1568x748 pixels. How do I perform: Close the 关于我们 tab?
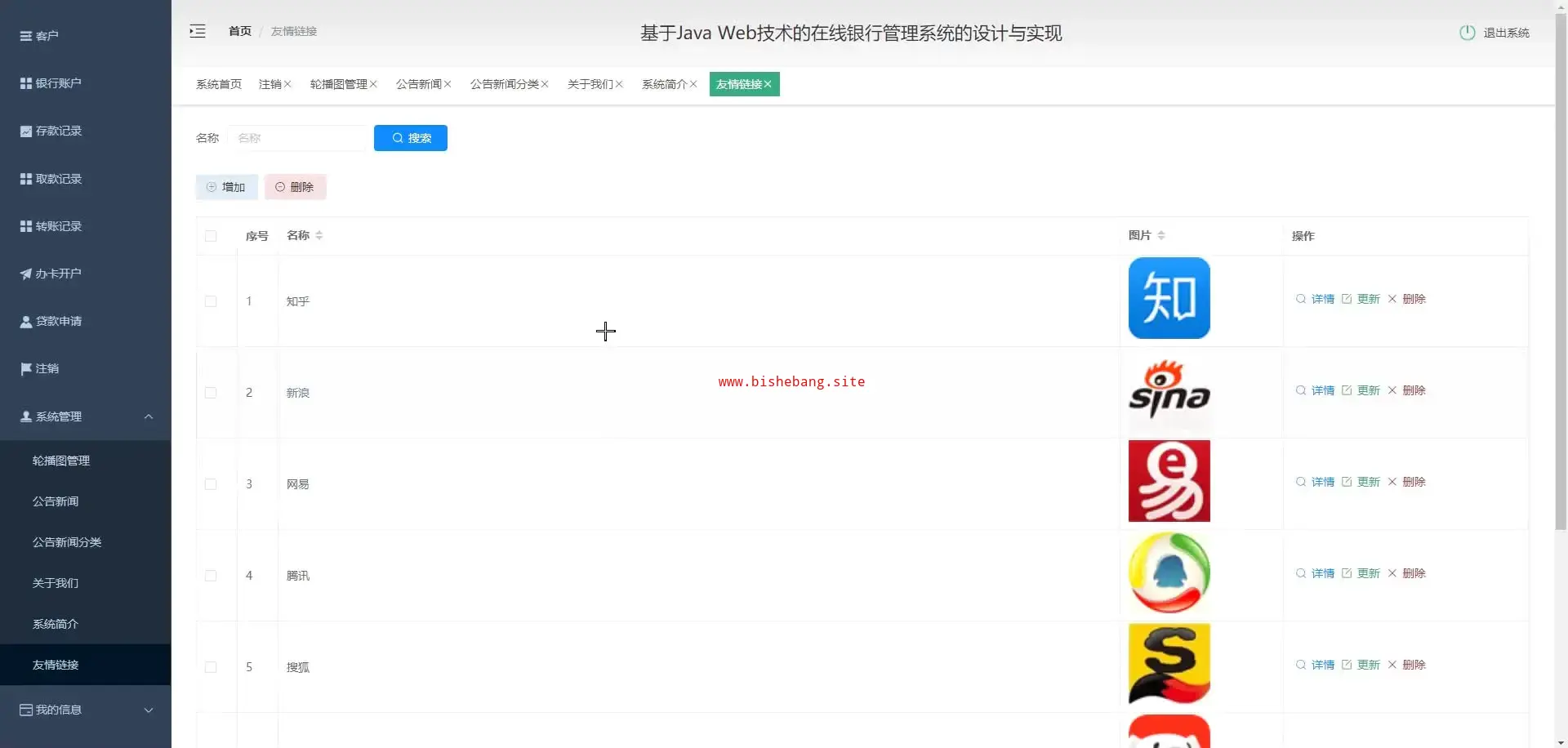[x=619, y=84]
